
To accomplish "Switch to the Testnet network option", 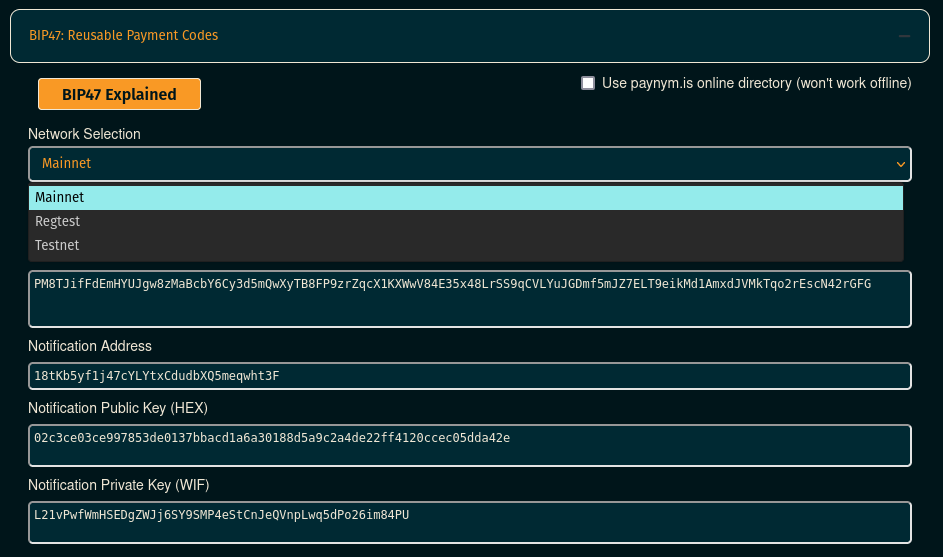I will pos(466,245).
